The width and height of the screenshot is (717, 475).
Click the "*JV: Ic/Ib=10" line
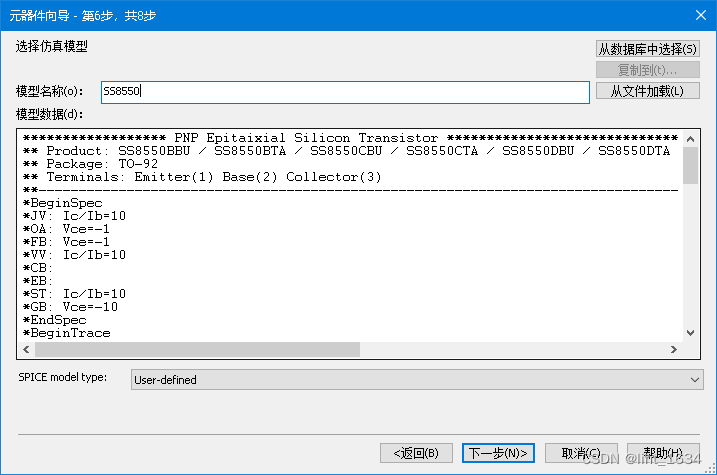[x=75, y=216]
